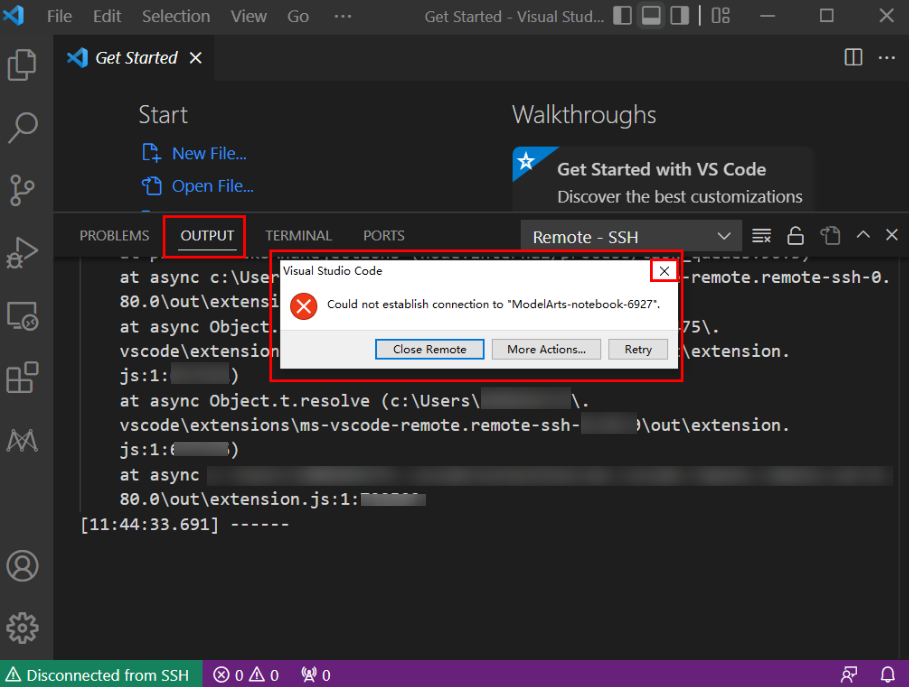
Task: Open editor More Actions ellipsis
Action: pyautogui.click(x=886, y=57)
